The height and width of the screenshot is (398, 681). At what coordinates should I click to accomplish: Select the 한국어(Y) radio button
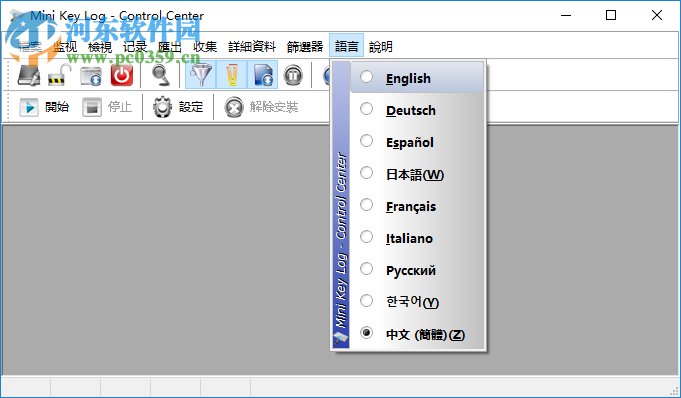(x=367, y=301)
